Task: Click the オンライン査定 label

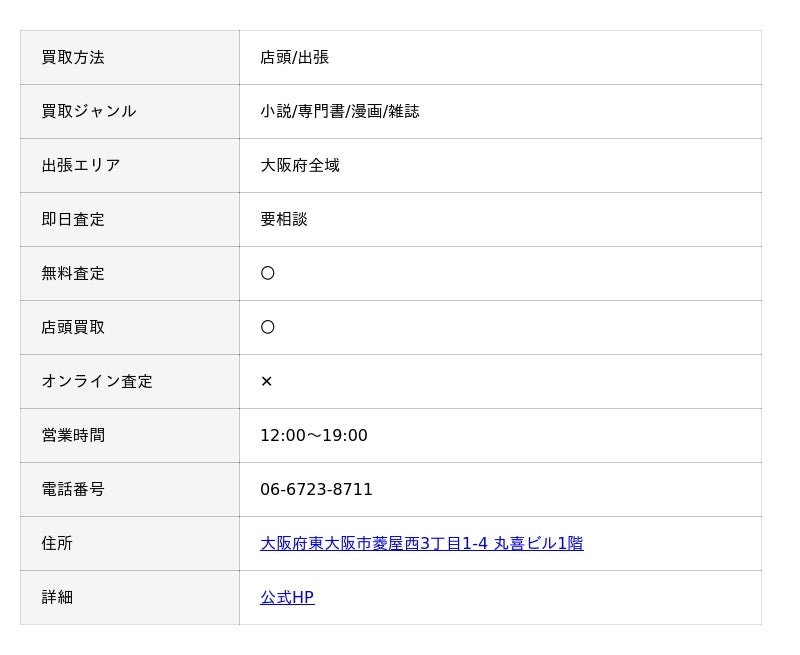Action: point(97,381)
